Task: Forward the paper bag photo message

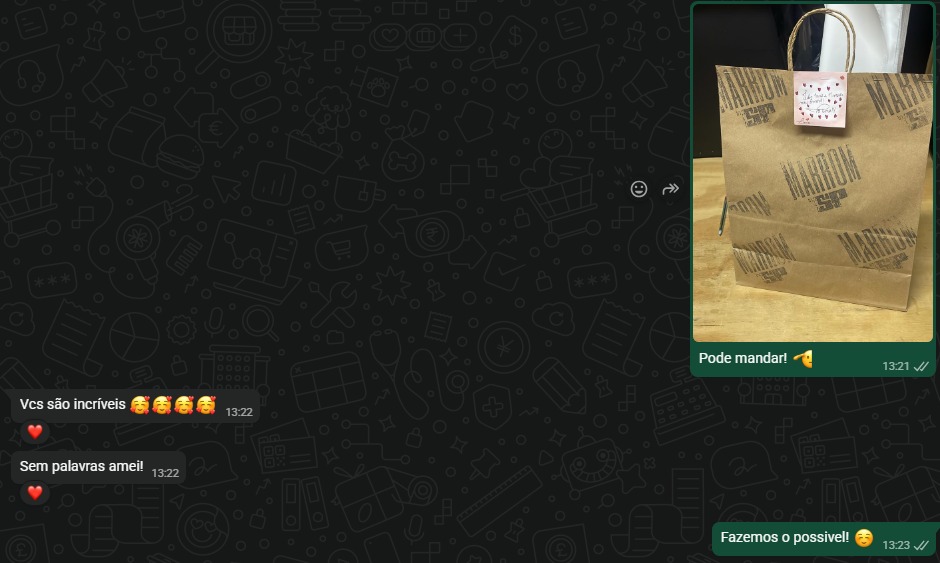Action: (x=670, y=189)
